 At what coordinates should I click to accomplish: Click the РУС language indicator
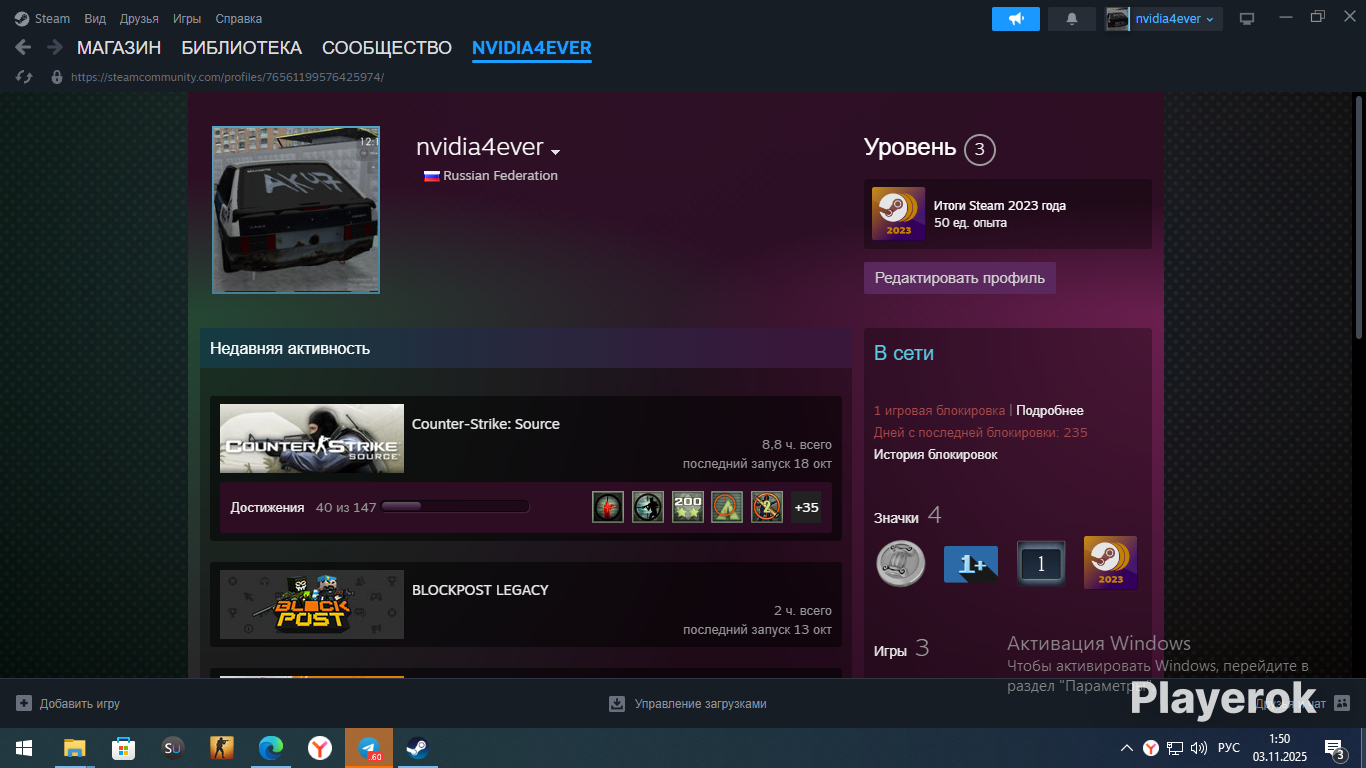click(x=1229, y=748)
